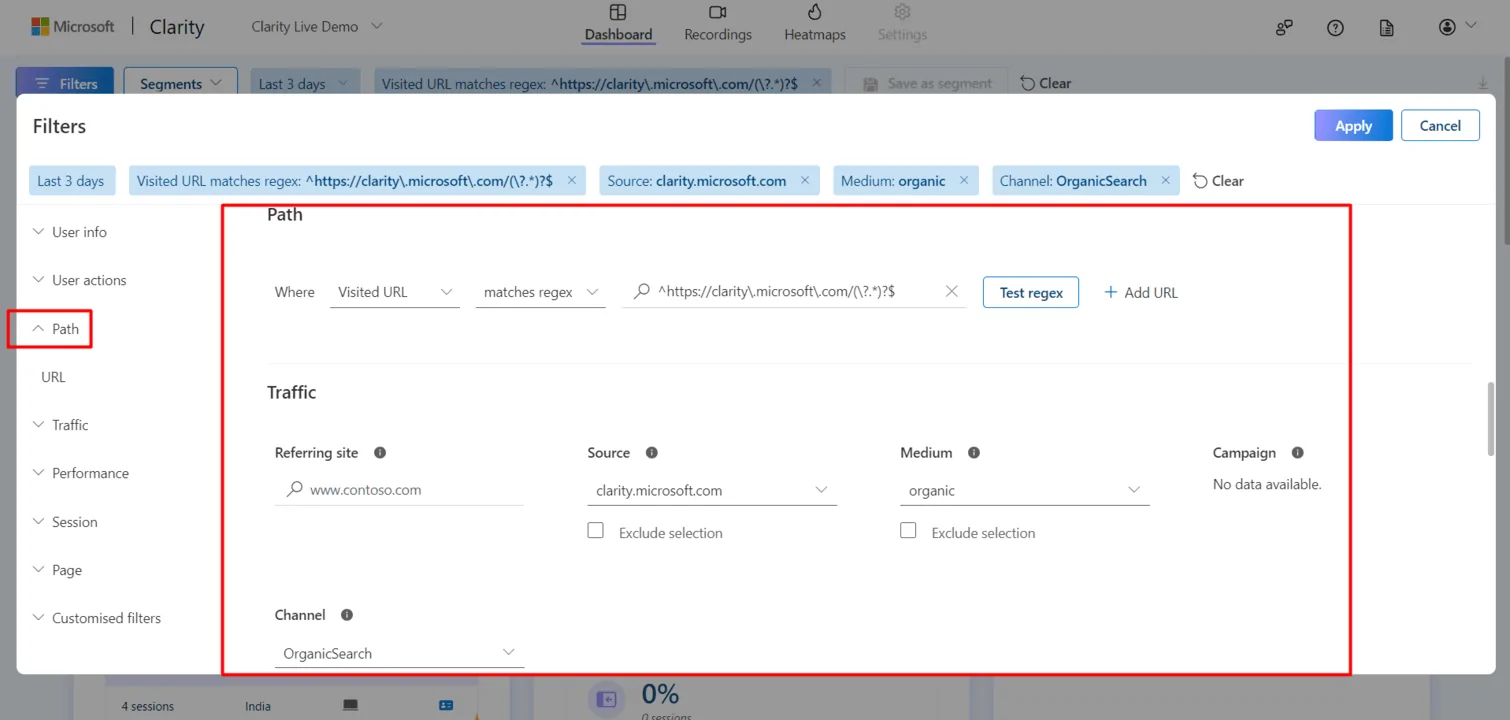This screenshot has width=1510, height=720.
Task: Open the Heatmaps tab
Action: [814, 23]
